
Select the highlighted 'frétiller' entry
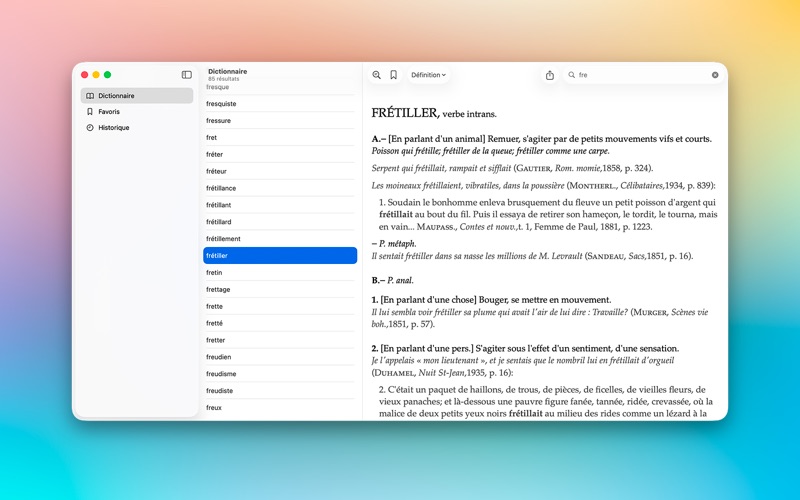(280, 256)
